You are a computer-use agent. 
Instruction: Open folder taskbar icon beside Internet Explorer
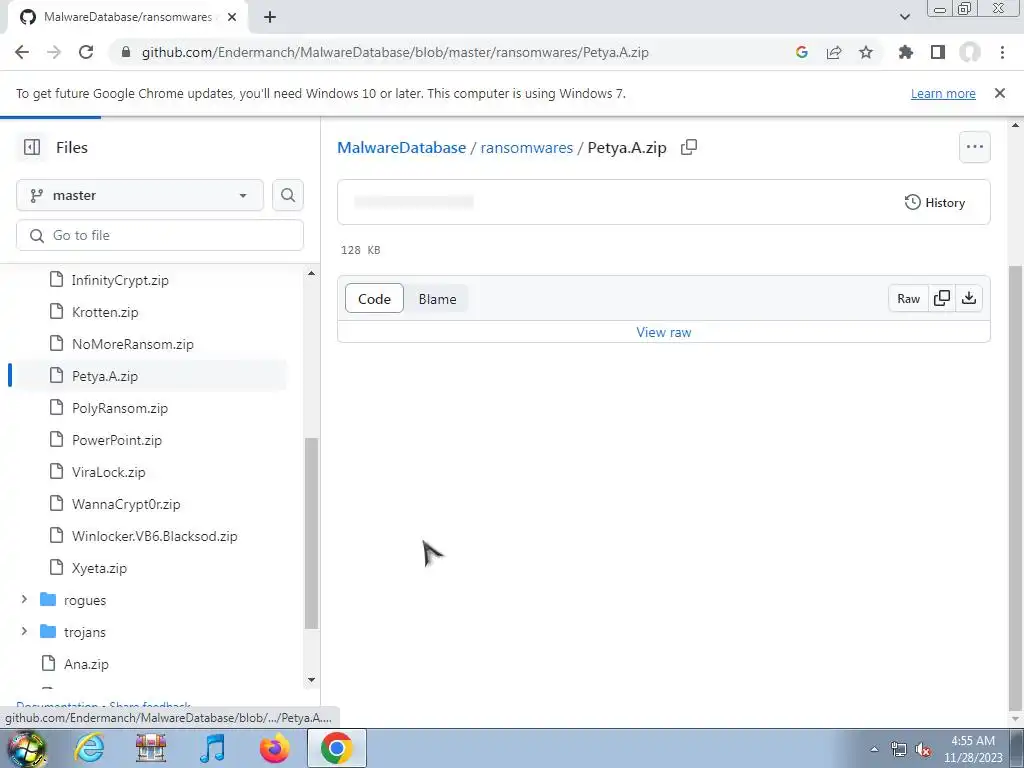151,748
